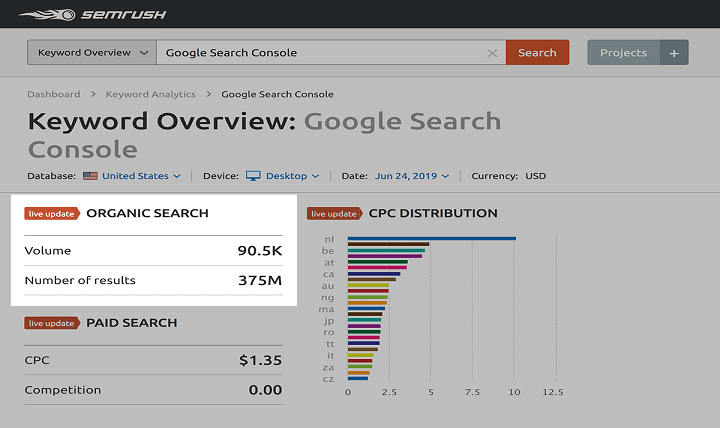
Task: Click the United States flag icon
Action: (x=90, y=176)
